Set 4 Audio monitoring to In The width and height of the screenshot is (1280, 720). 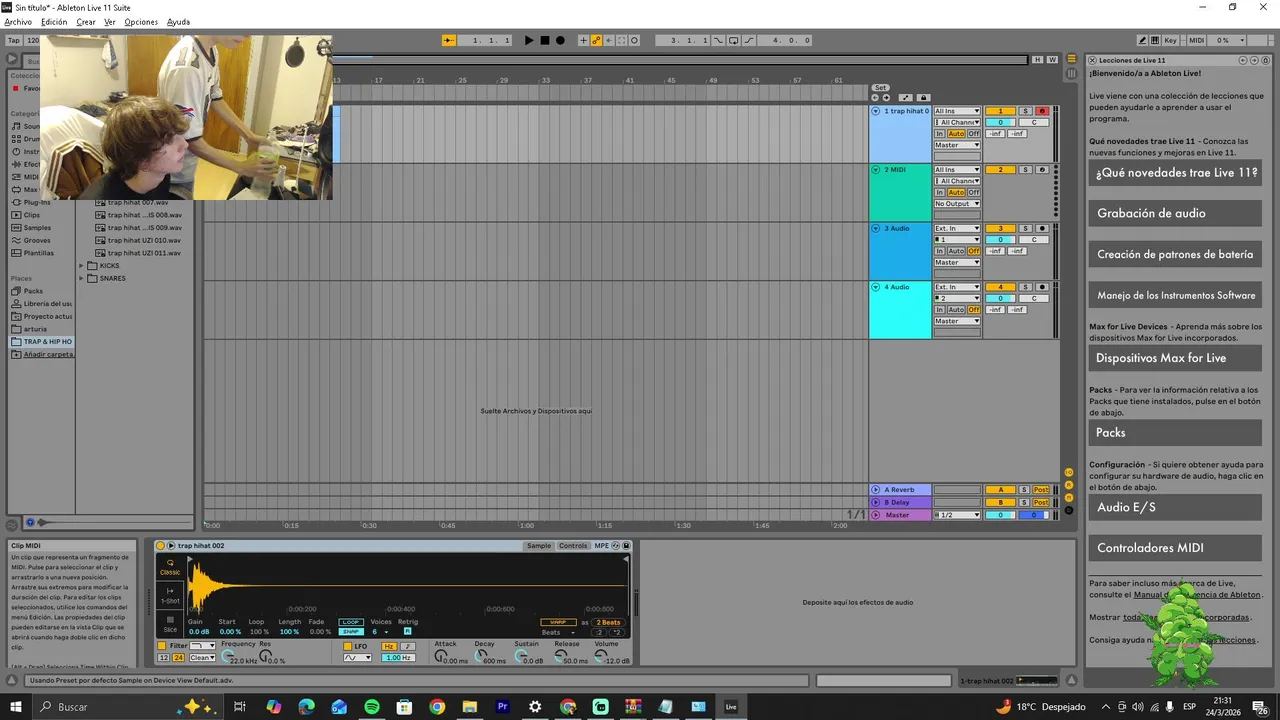click(940, 310)
